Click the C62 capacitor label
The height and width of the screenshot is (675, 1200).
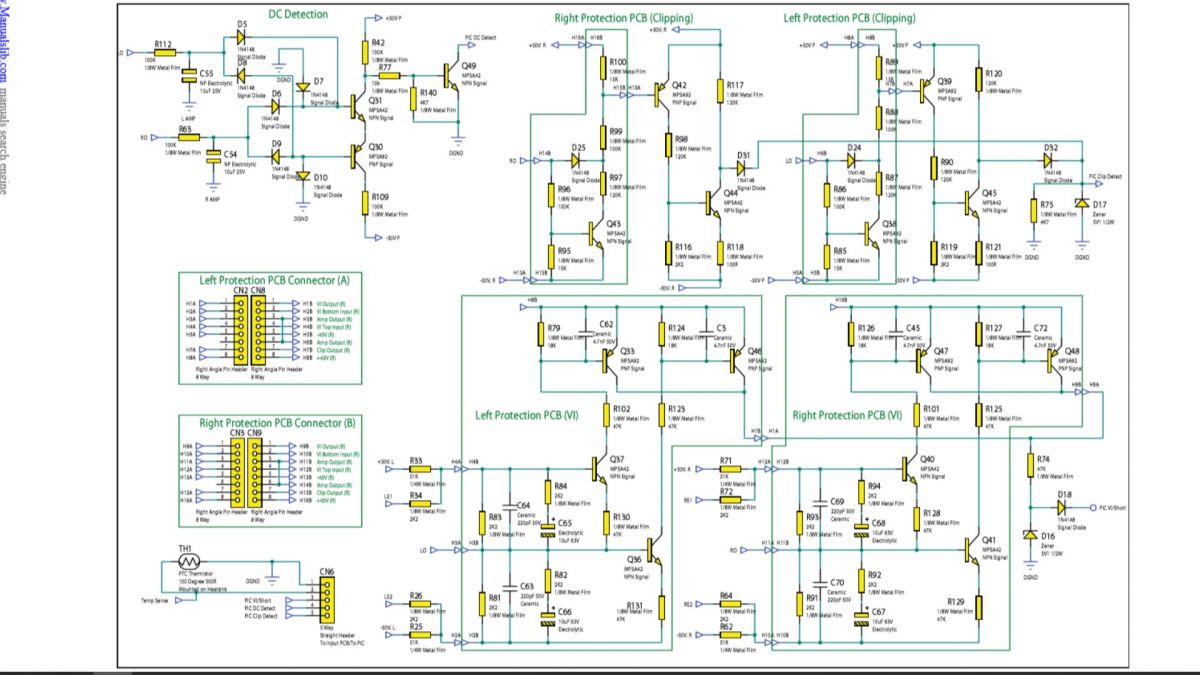[x=606, y=324]
